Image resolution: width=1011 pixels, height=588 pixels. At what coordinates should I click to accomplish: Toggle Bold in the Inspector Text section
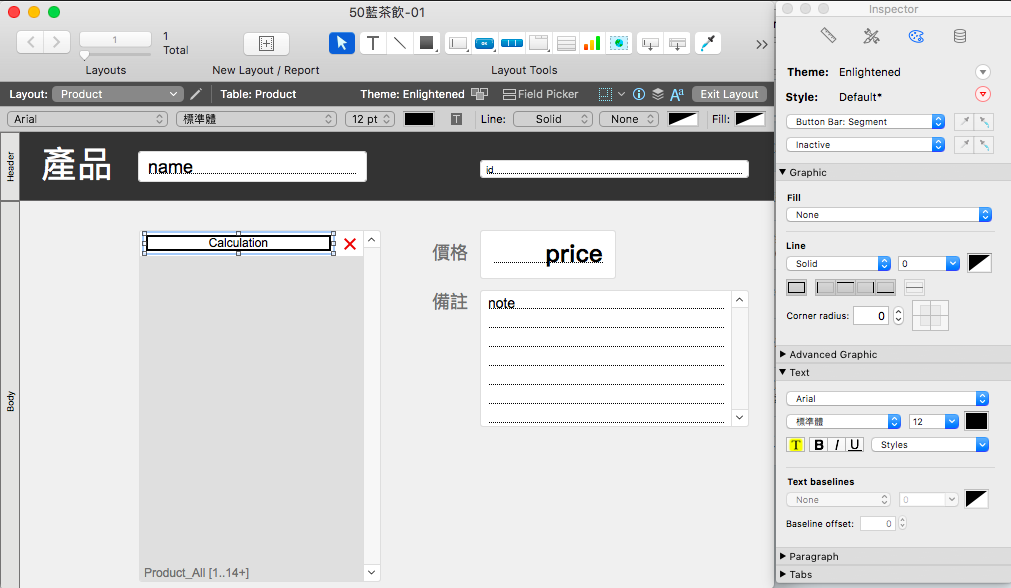point(819,445)
